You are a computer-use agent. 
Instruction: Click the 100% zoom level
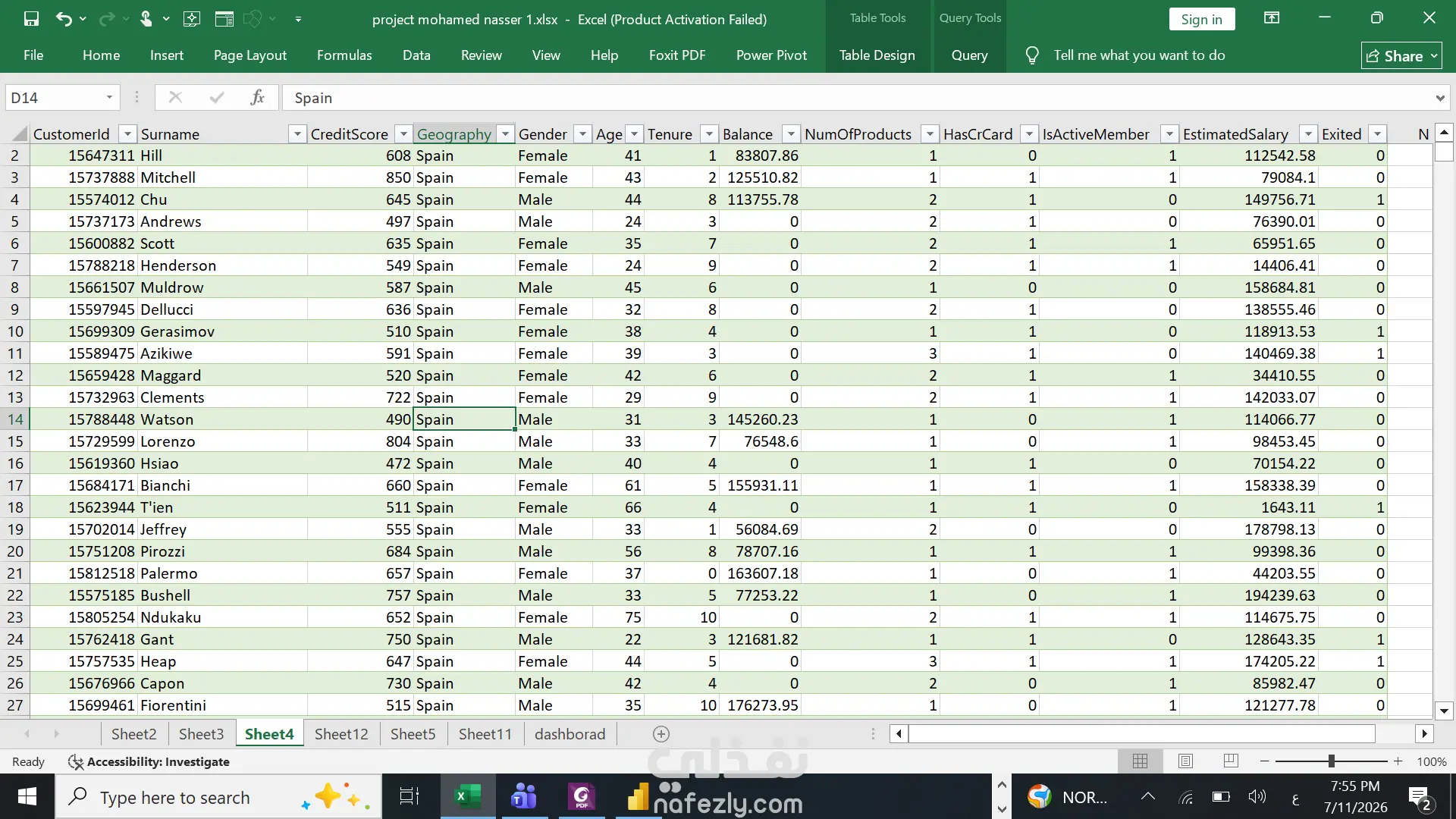tap(1431, 761)
